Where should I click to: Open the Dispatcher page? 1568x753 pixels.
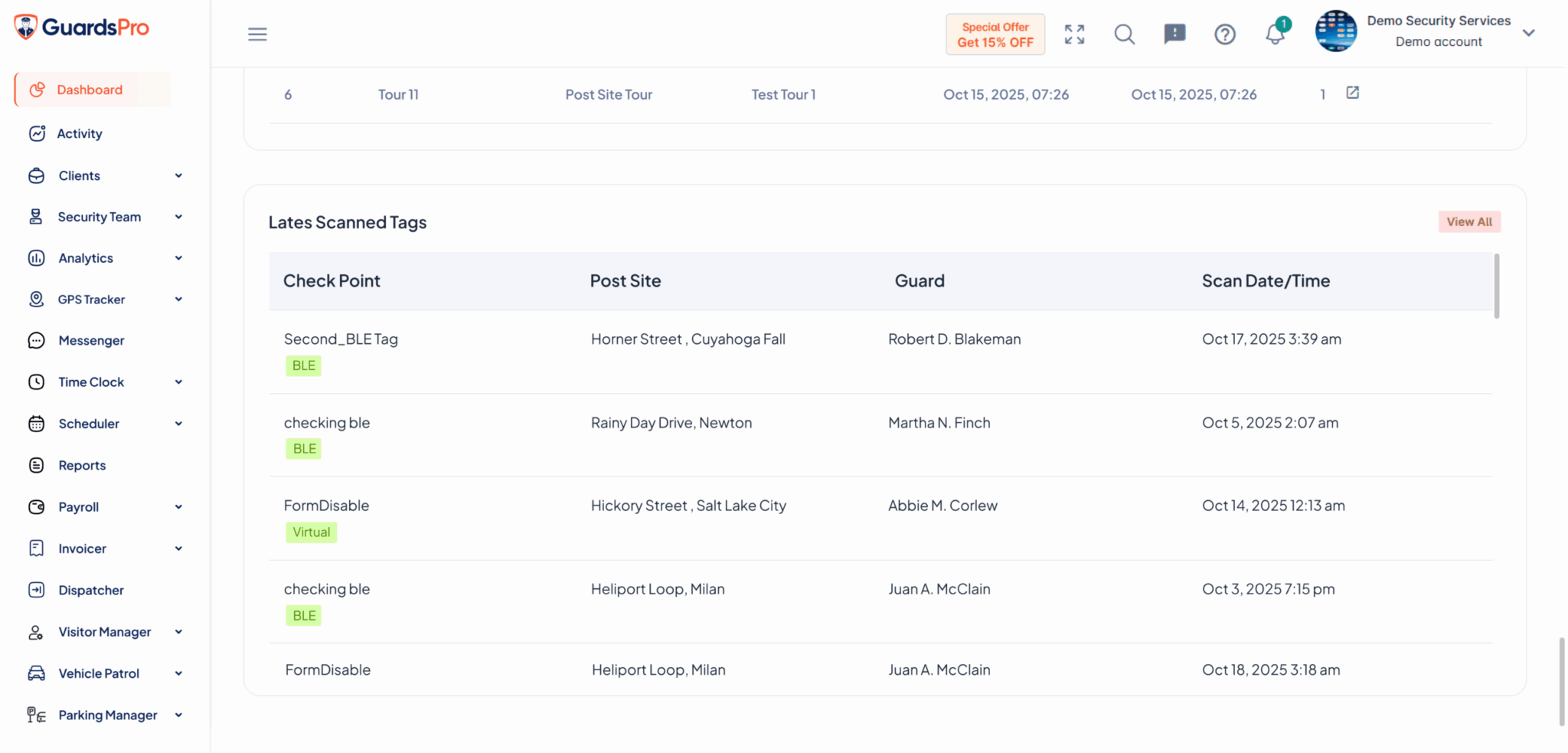90,591
